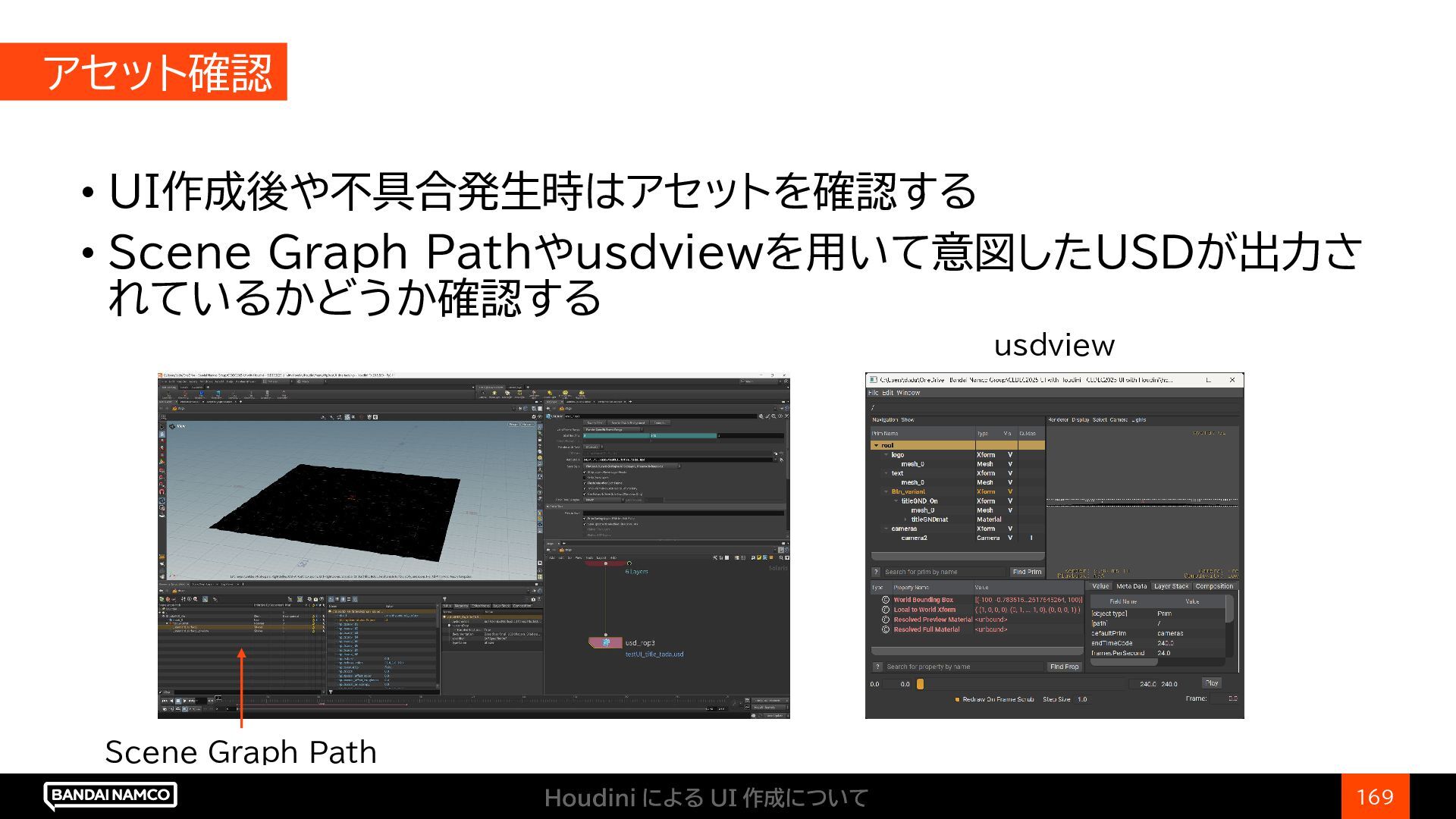Expand the titleGNDmat material item

pos(905,519)
